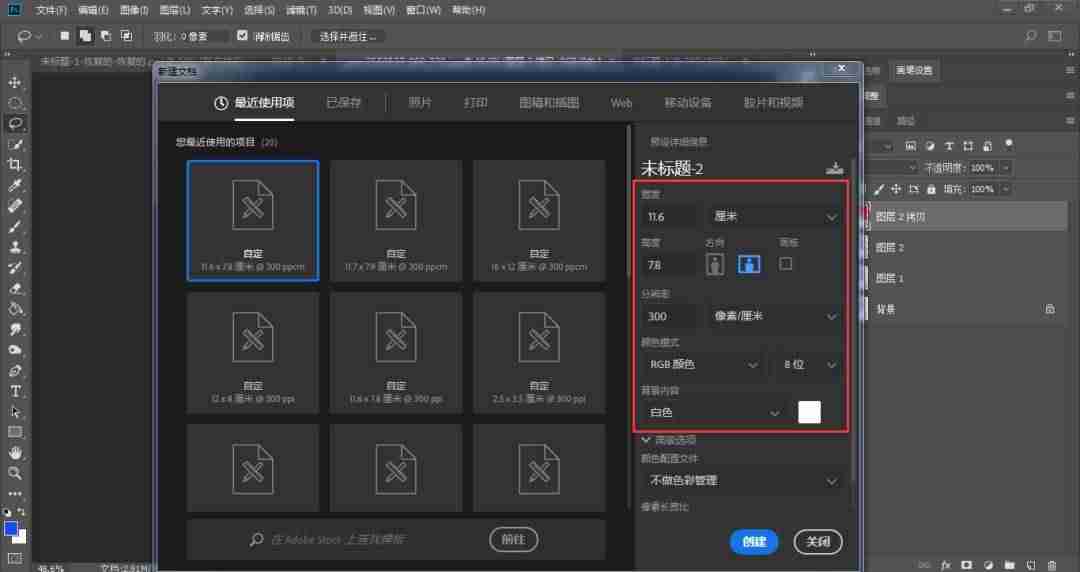
Task: Click the add to selection icon
Action: (x=85, y=36)
